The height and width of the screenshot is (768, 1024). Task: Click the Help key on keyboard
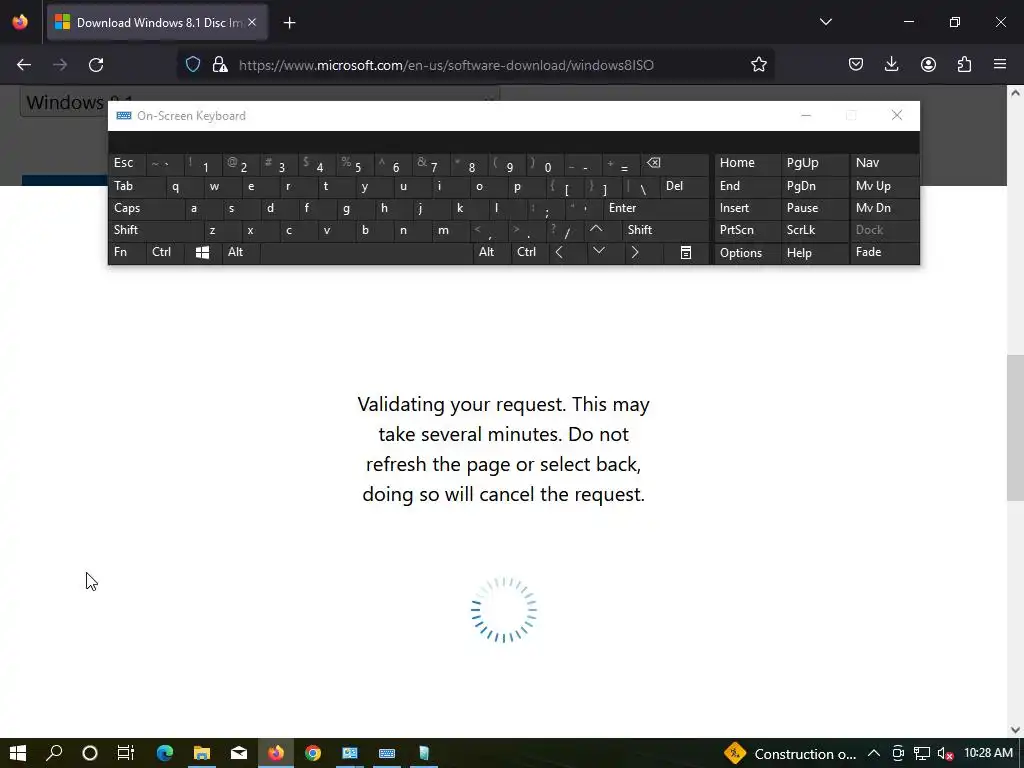tap(814, 253)
